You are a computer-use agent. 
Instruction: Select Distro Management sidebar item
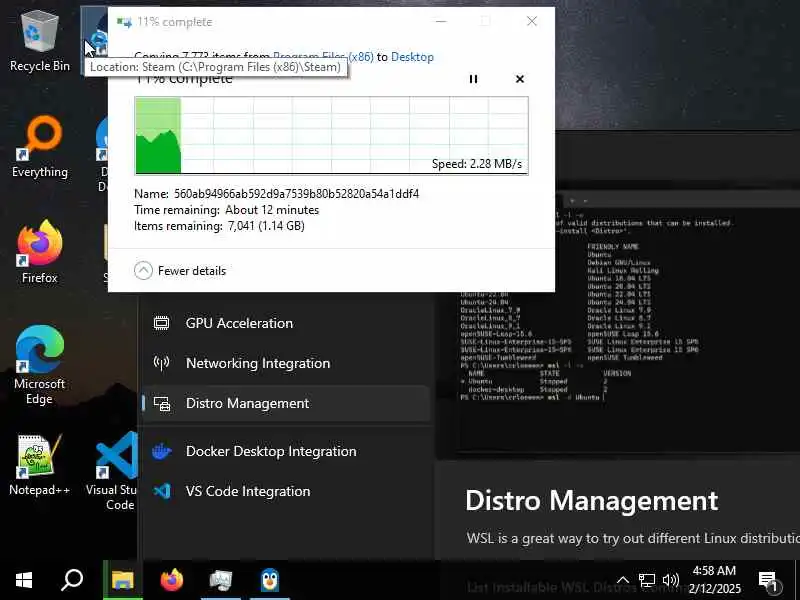pyautogui.click(x=286, y=403)
